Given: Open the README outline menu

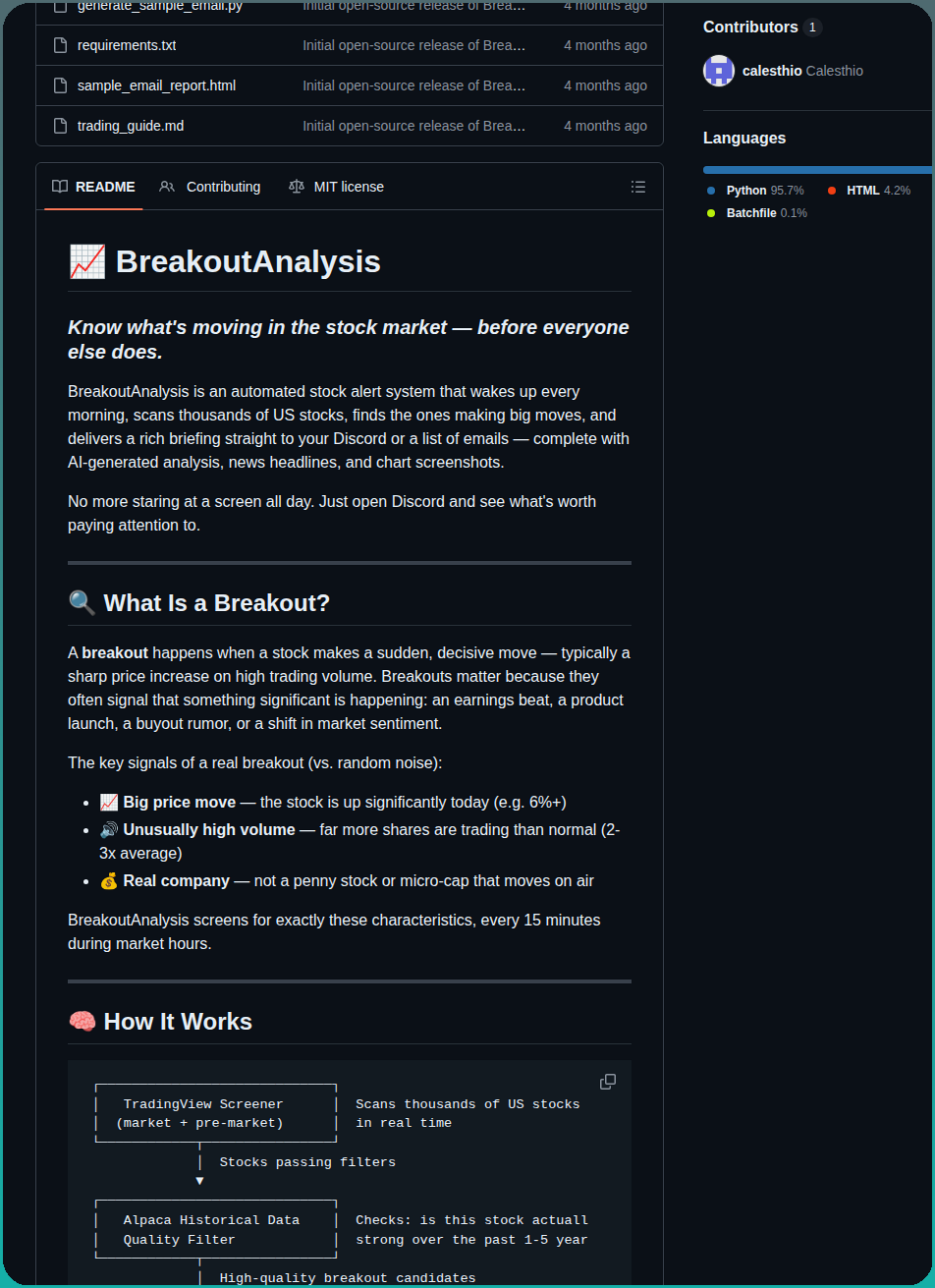Looking at the screenshot, I should coord(638,187).
